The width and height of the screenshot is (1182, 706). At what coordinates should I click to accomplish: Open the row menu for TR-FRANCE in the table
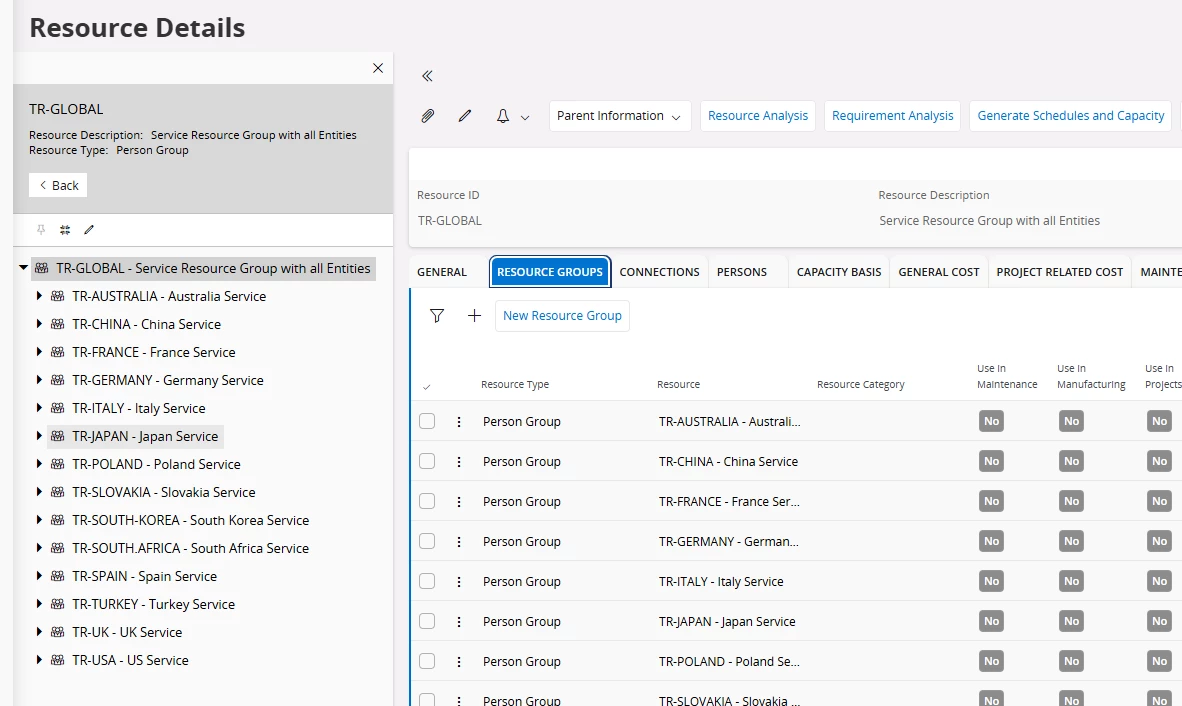458,502
